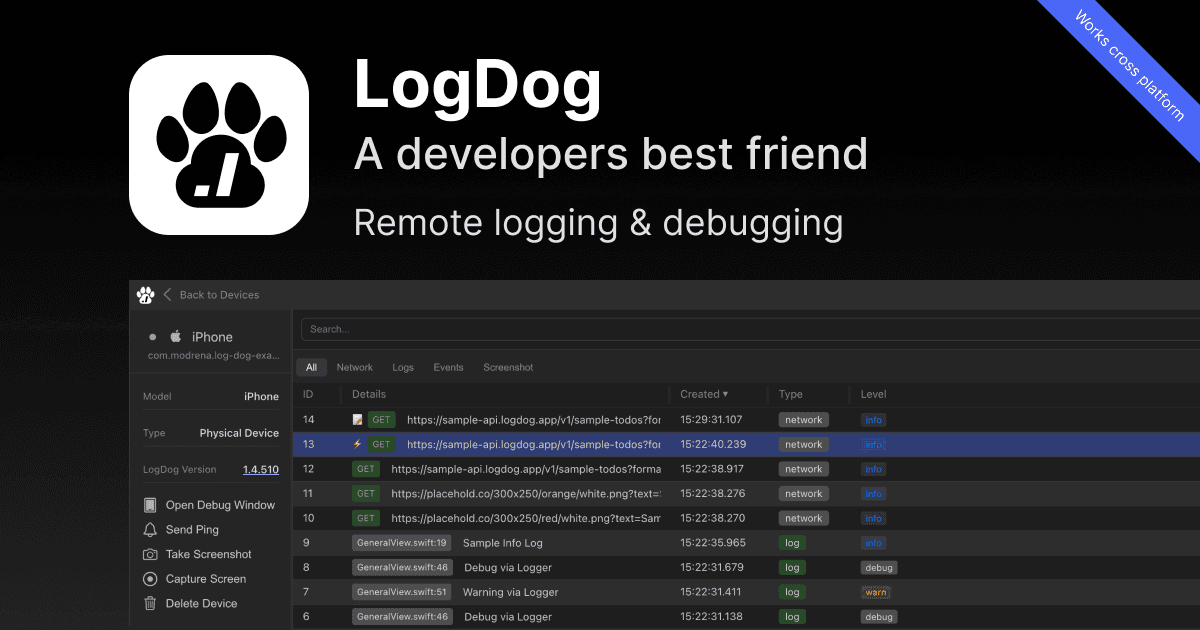
Task: Click Debug via Logger in row 8
Action: tap(508, 568)
